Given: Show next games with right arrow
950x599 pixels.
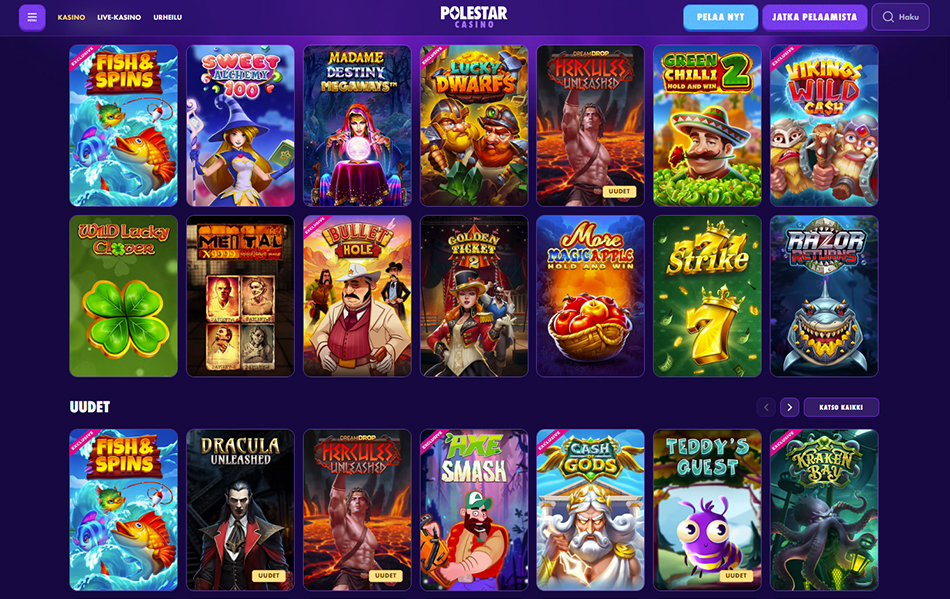Looking at the screenshot, I should pyautogui.click(x=789, y=408).
